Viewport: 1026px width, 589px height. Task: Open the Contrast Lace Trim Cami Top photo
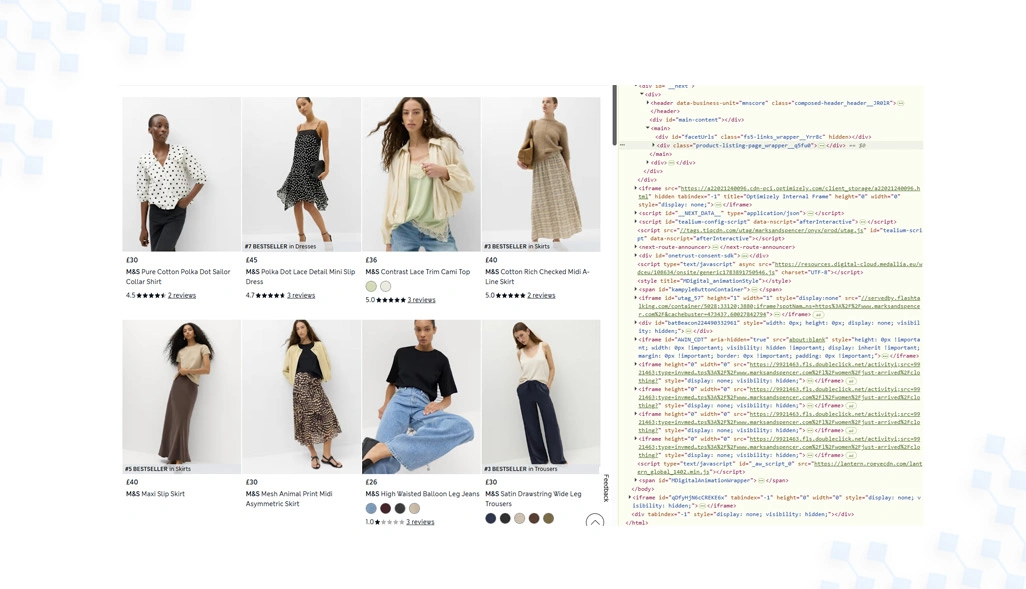421,174
